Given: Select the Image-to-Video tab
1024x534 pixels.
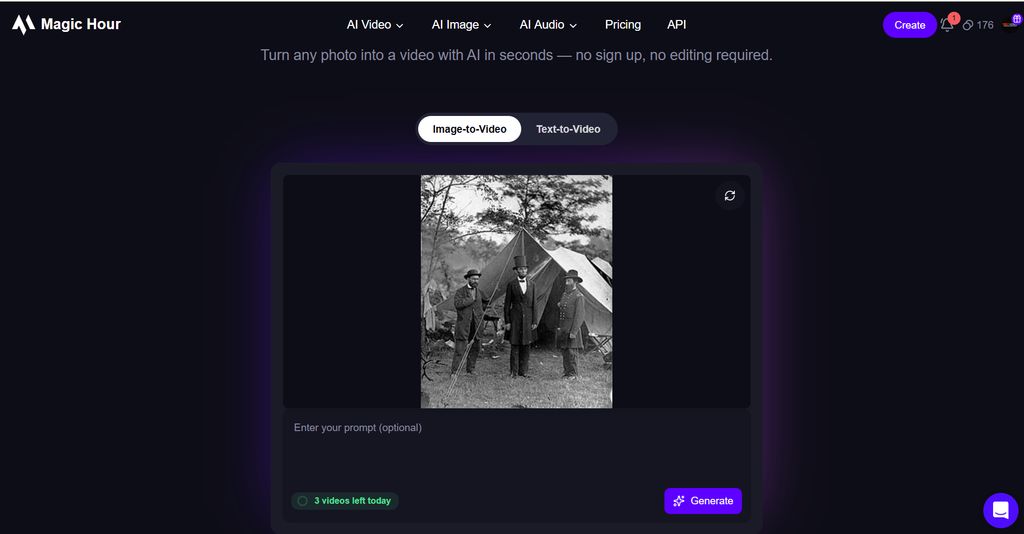Looking at the screenshot, I should (470, 129).
